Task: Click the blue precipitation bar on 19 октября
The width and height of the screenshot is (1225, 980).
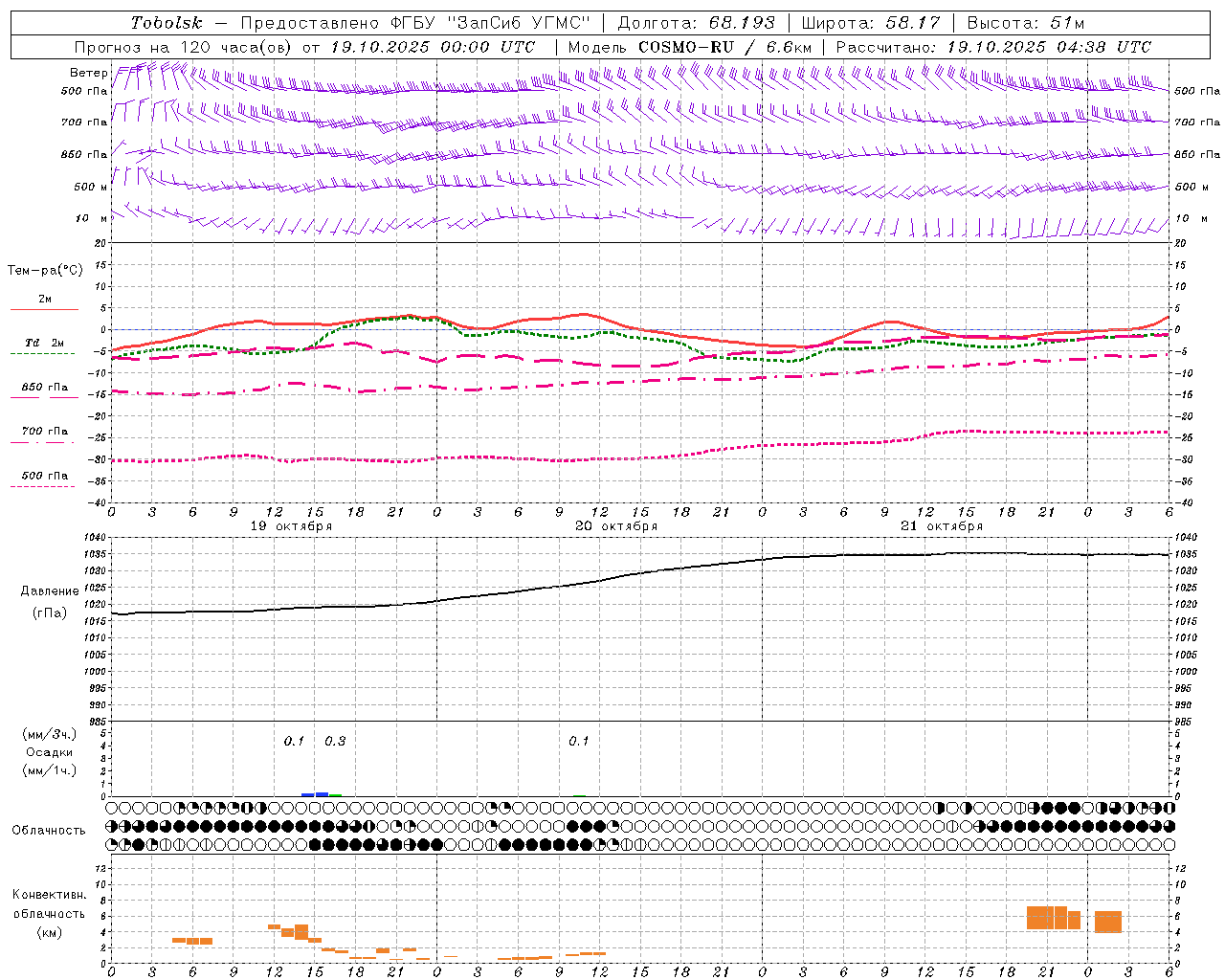Action: (322, 793)
